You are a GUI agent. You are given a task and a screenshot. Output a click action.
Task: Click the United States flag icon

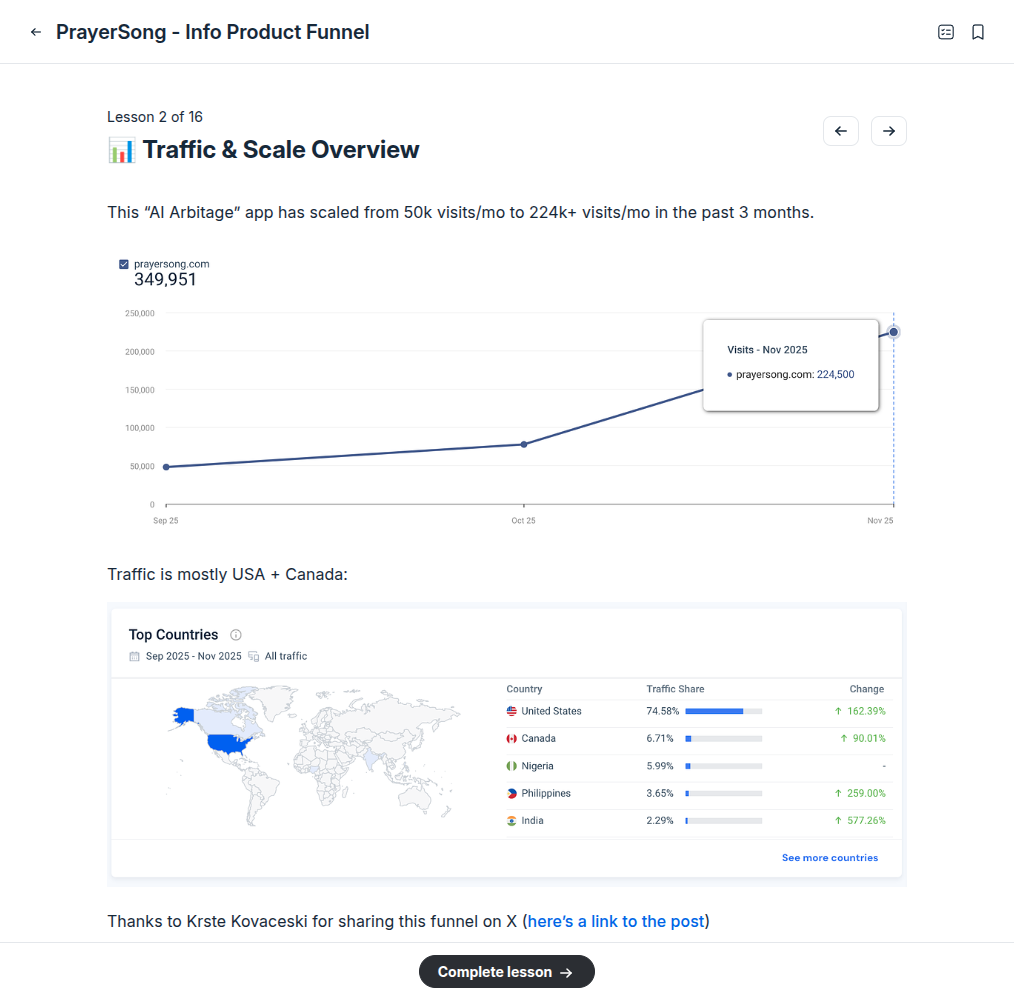point(512,711)
